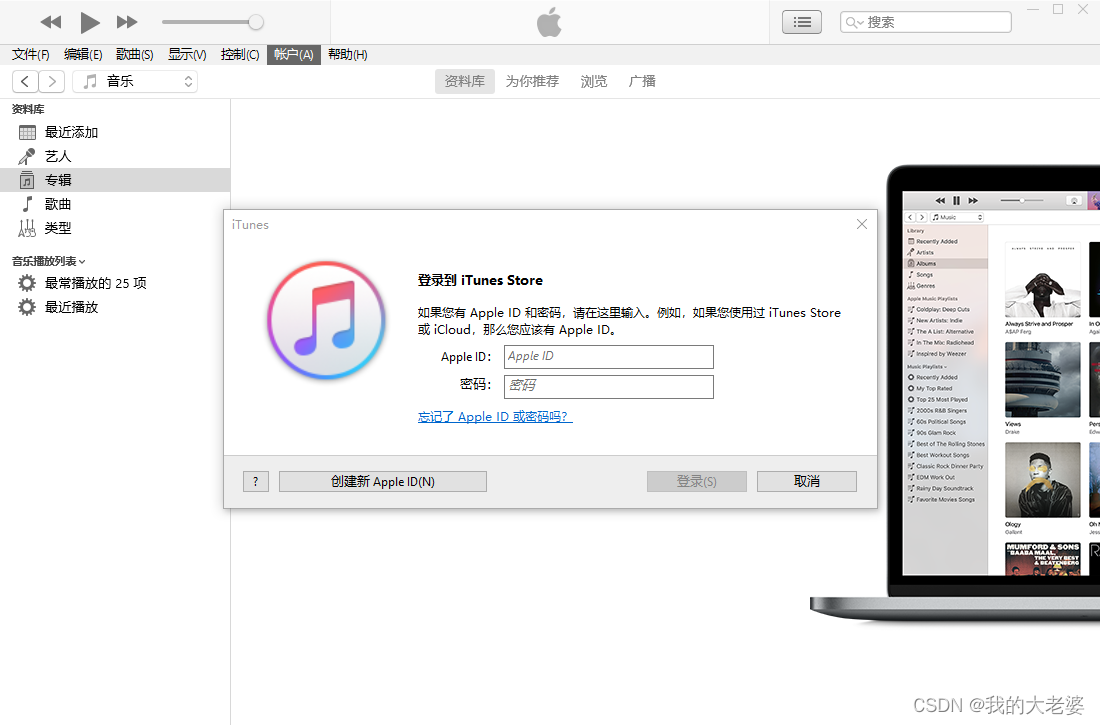Click the 专辑 album icon
Image resolution: width=1100 pixels, height=725 pixels.
click(x=27, y=180)
